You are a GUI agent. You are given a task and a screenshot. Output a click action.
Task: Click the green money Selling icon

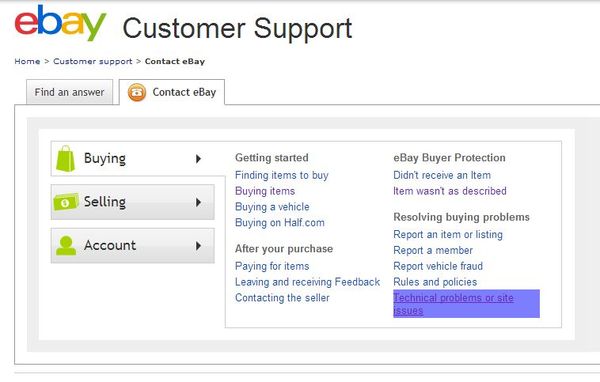pos(66,202)
